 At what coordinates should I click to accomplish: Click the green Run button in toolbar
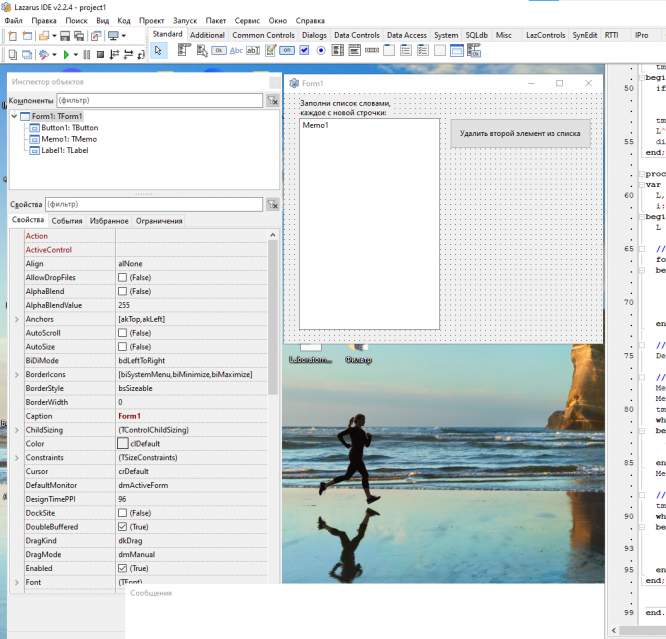click(x=66, y=53)
